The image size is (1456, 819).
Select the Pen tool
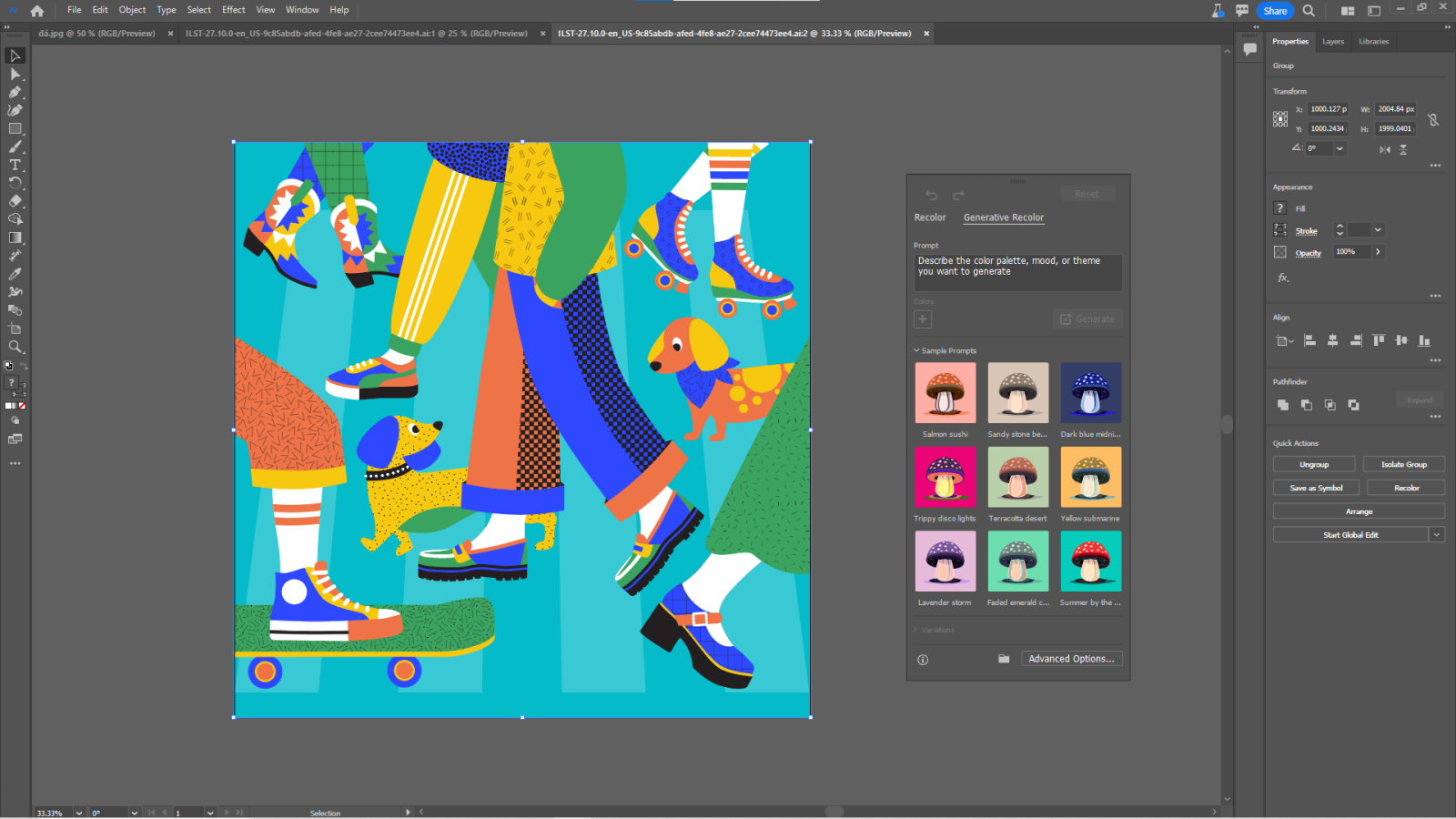point(15,92)
